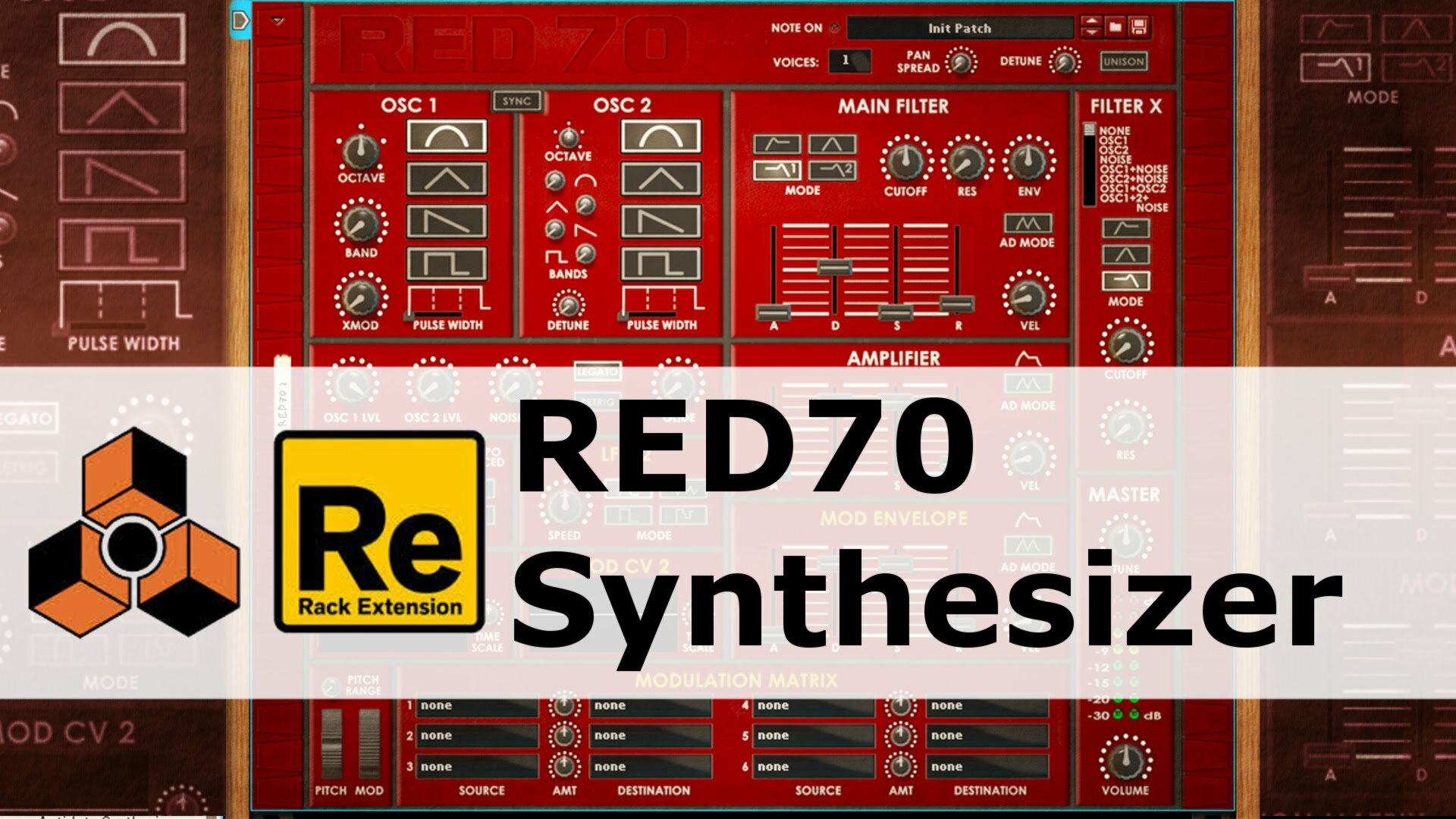Enable Main Filter low-pass 1 mode
The width and height of the screenshot is (1456, 819).
point(777,170)
